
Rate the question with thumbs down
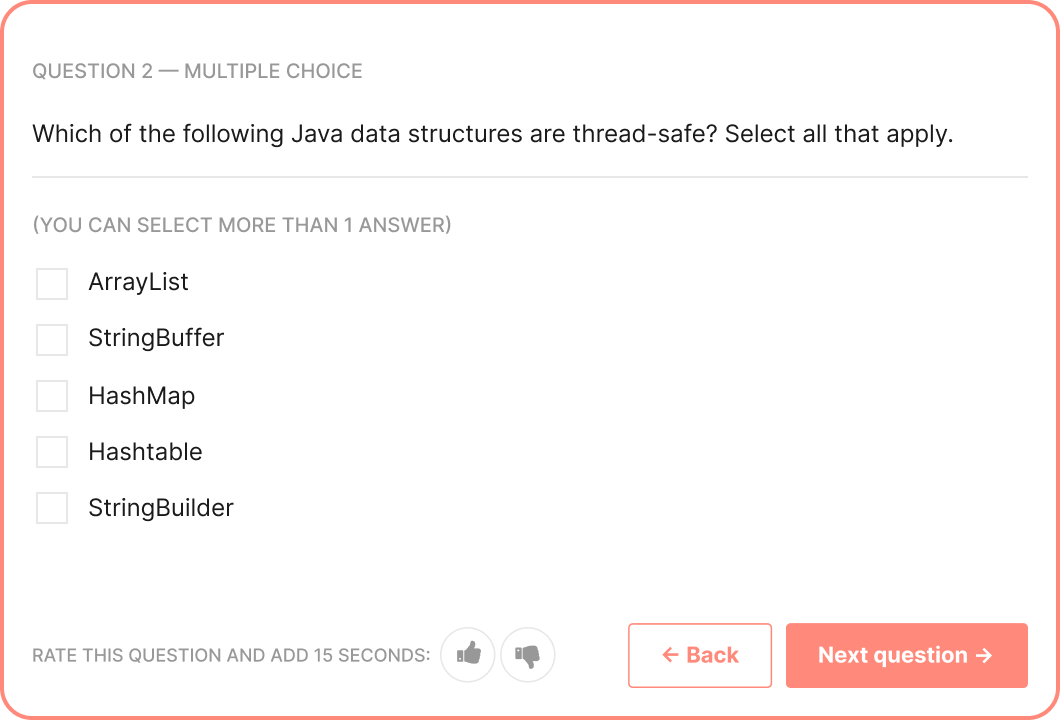[x=528, y=654]
